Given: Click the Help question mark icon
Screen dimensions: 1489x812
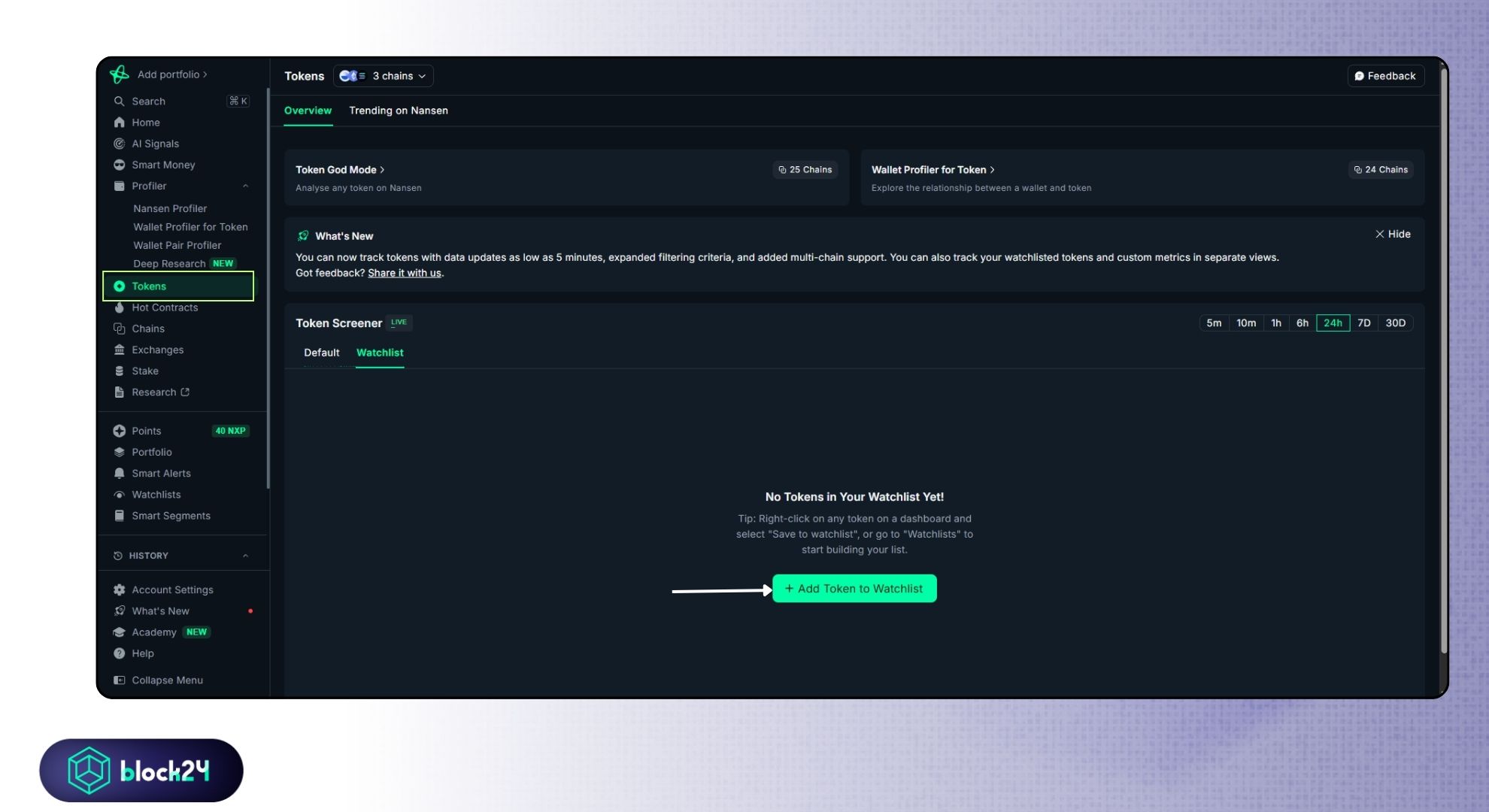Looking at the screenshot, I should [119, 653].
